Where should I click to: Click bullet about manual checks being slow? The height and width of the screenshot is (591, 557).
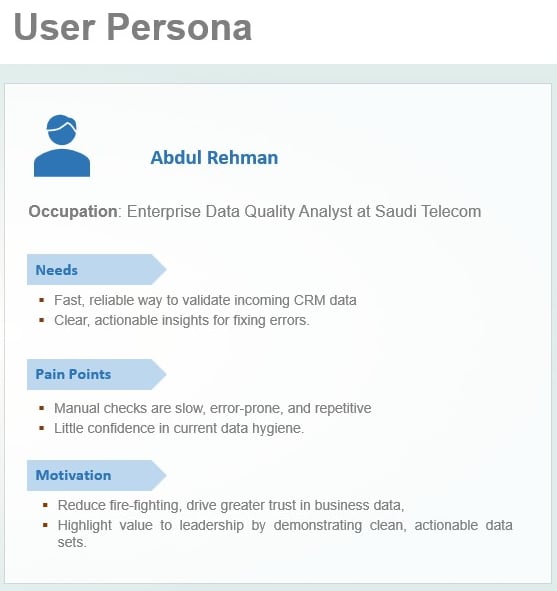[x=213, y=408]
